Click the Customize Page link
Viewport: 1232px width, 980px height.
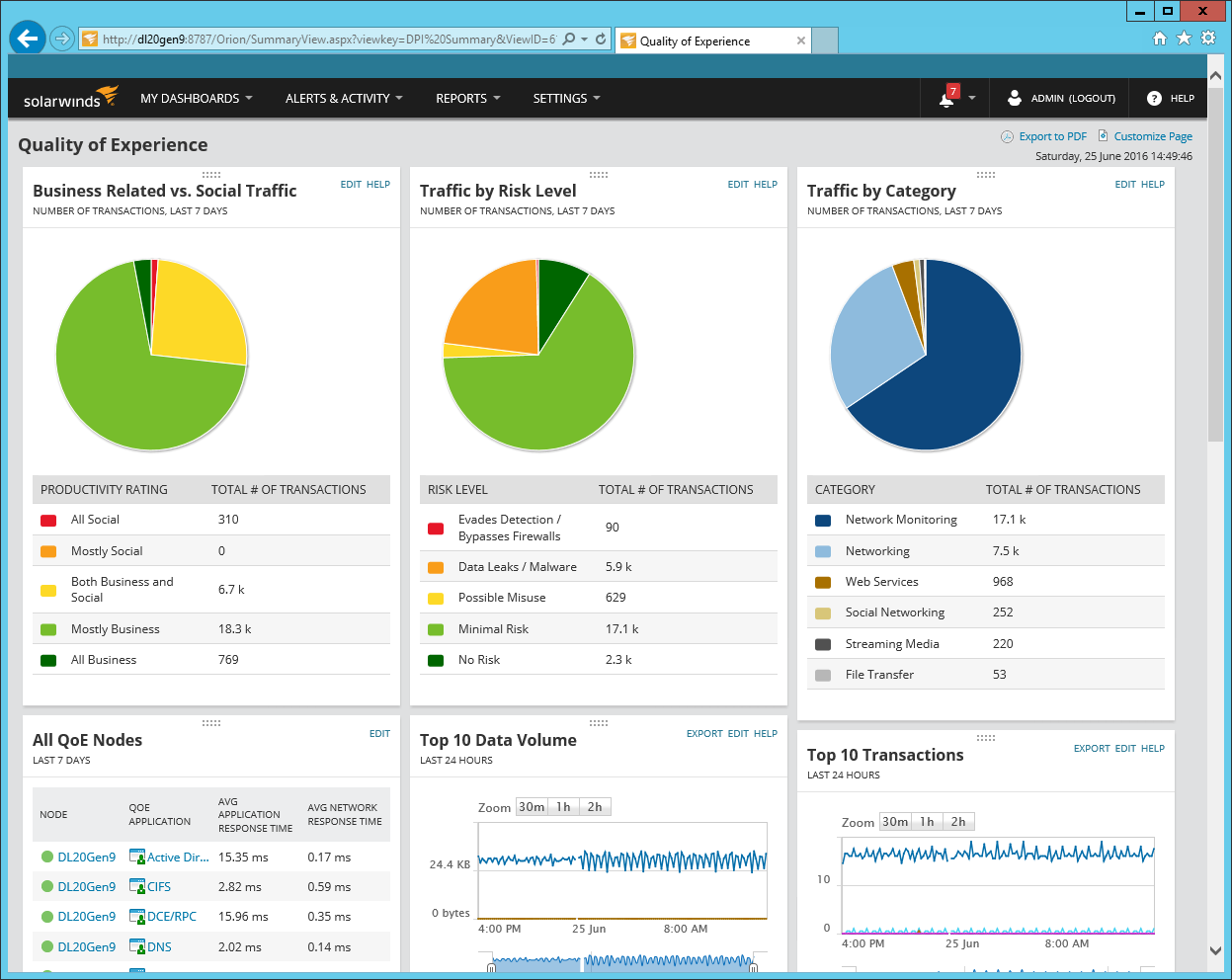click(1153, 136)
